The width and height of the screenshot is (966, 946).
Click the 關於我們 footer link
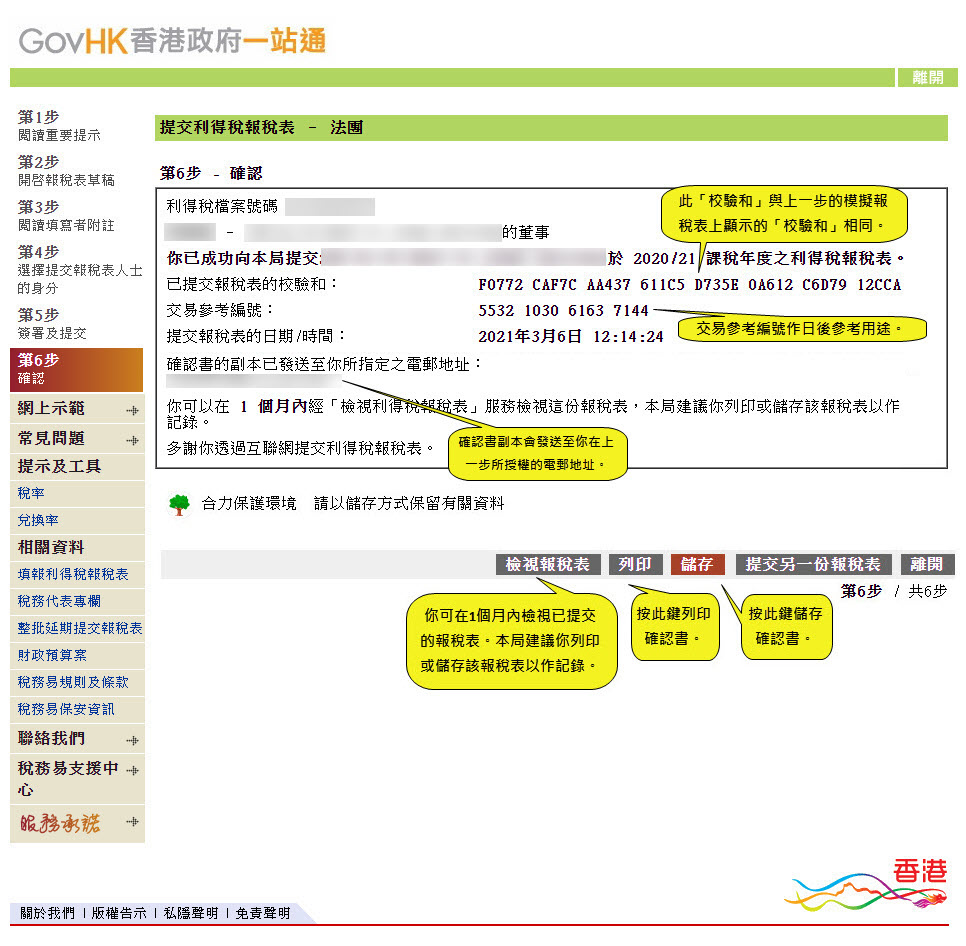point(47,913)
